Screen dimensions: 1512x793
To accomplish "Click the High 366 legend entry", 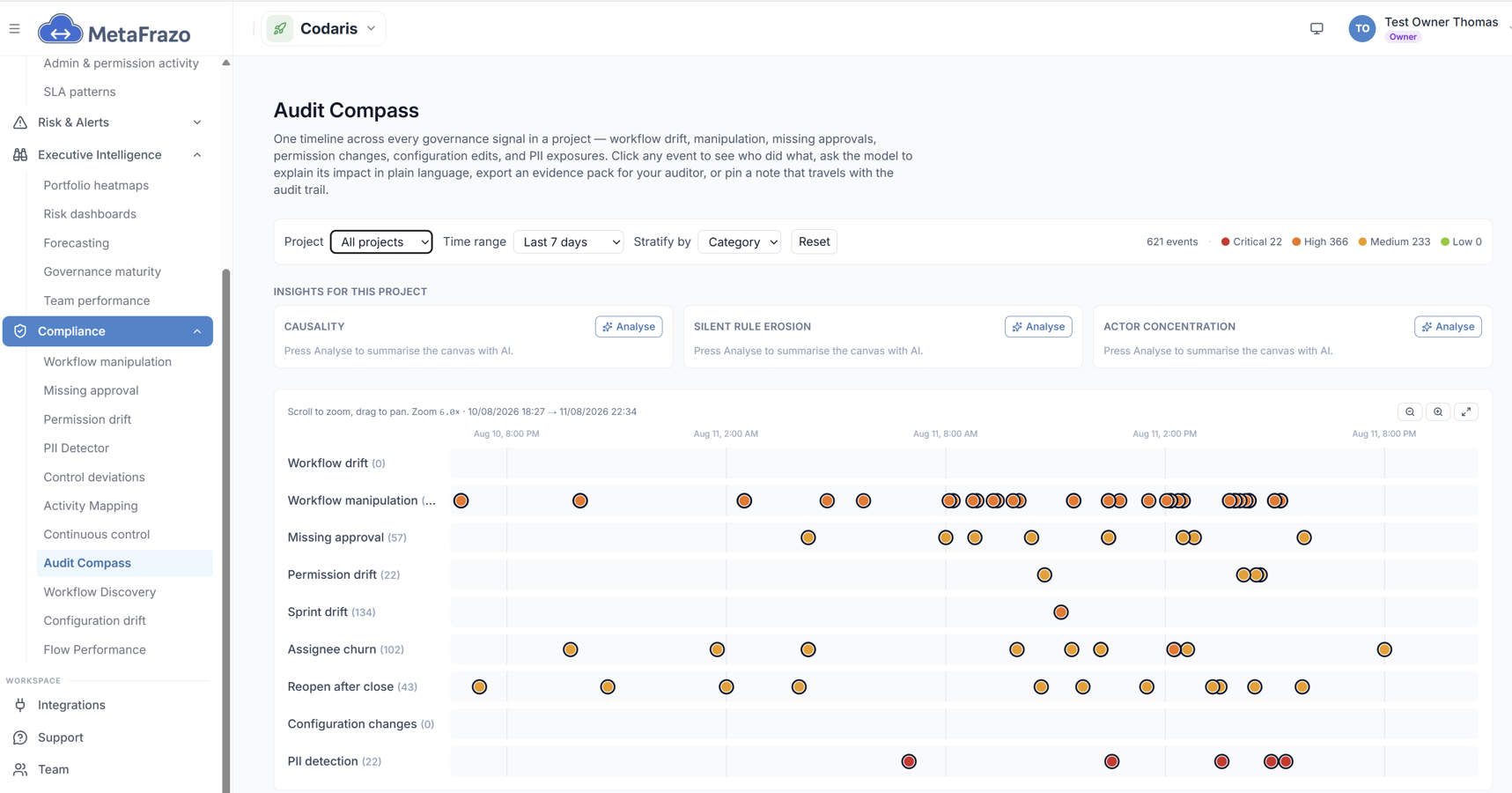I will (1319, 241).
